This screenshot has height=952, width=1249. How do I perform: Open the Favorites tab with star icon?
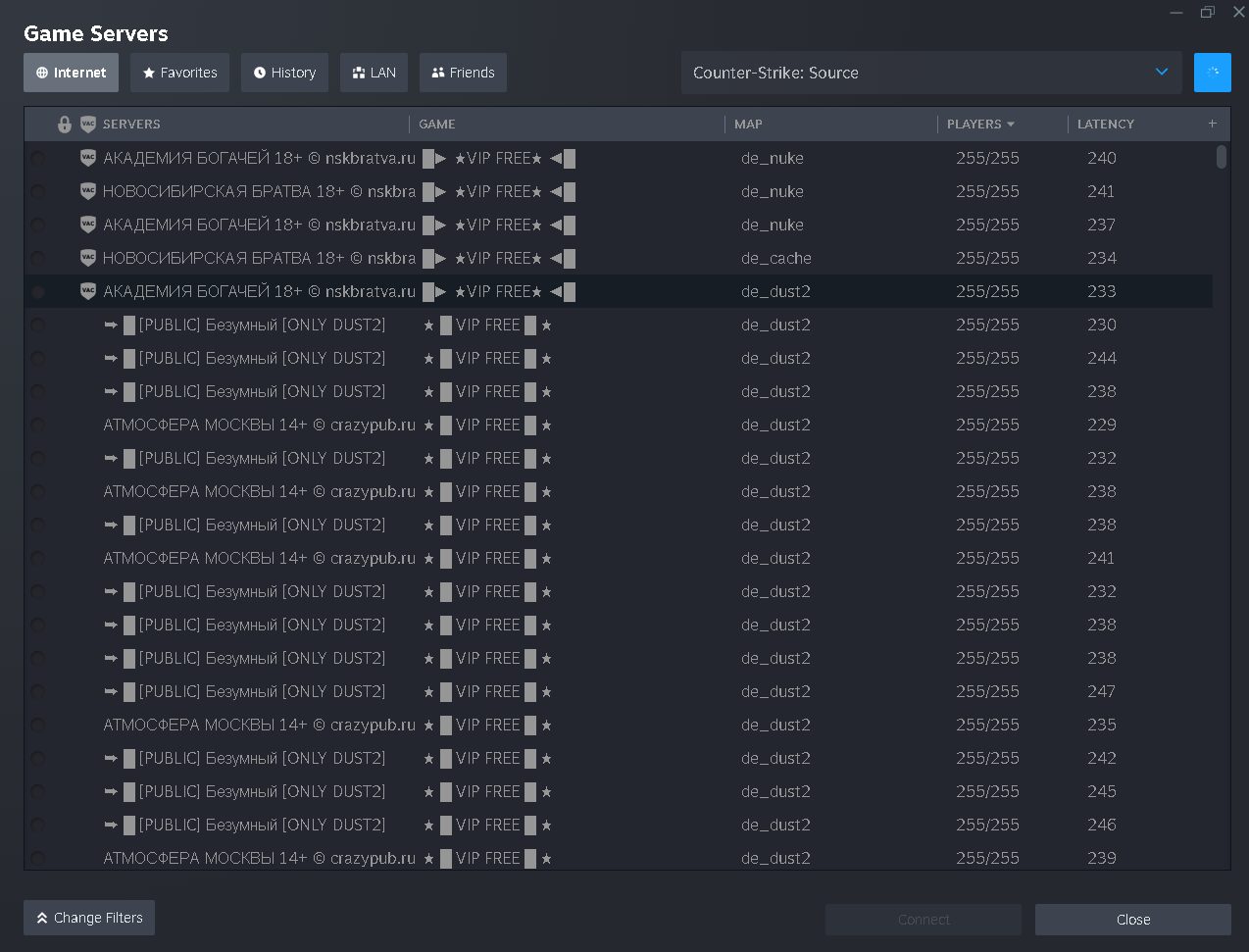[x=180, y=73]
